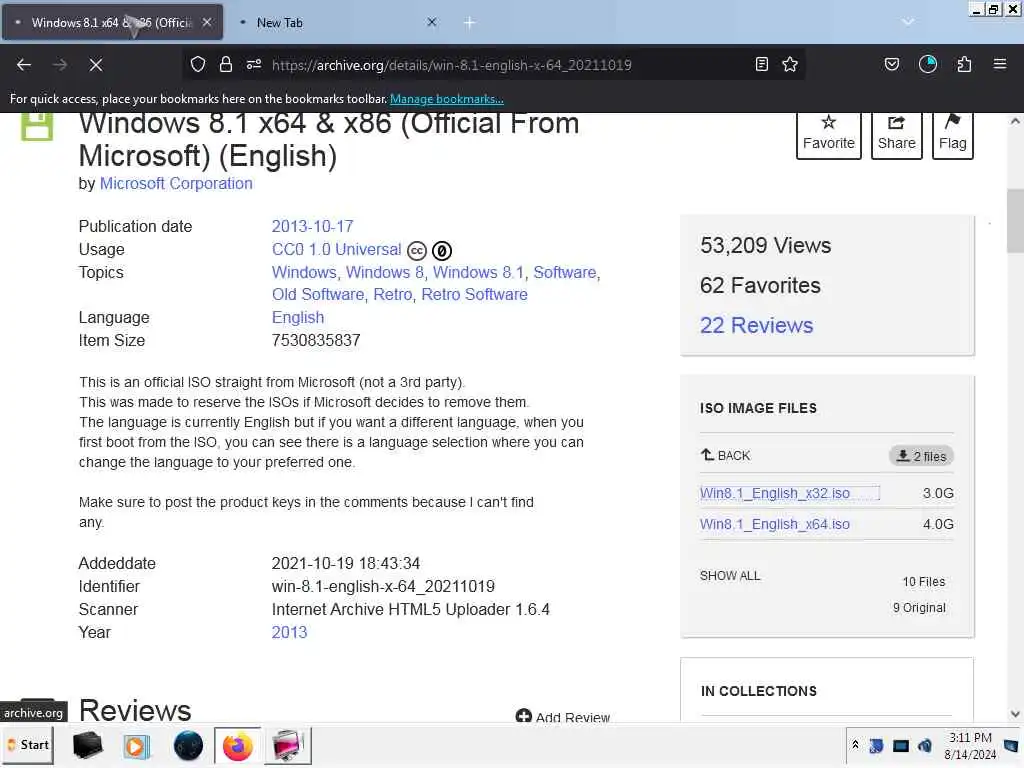The width and height of the screenshot is (1024, 768).
Task: Switch to the New Tab tab
Action: click(336, 22)
